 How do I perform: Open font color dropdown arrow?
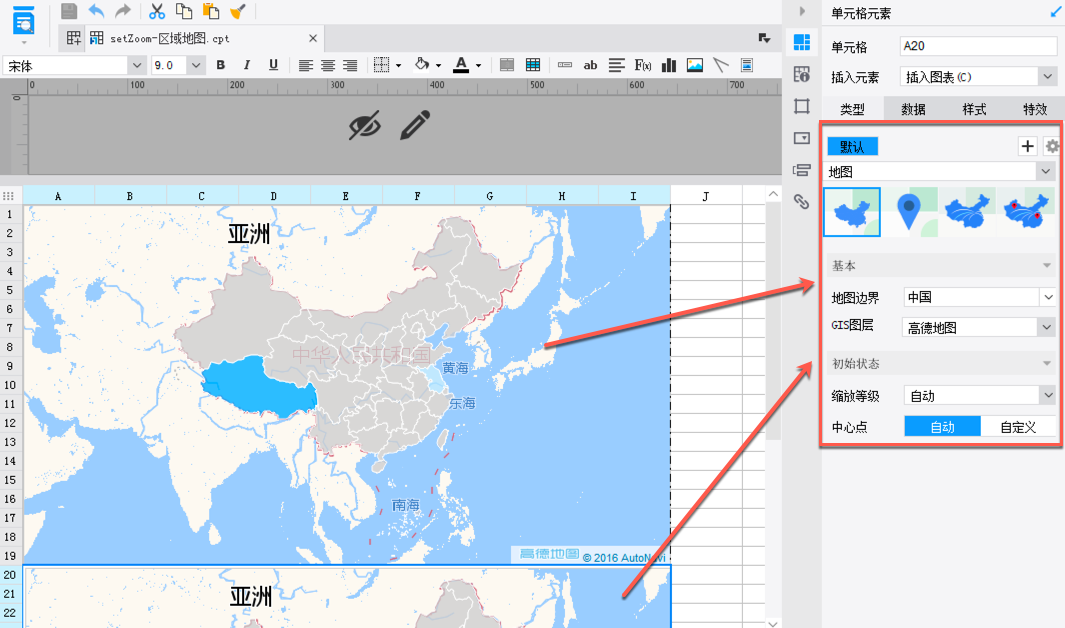point(478,66)
